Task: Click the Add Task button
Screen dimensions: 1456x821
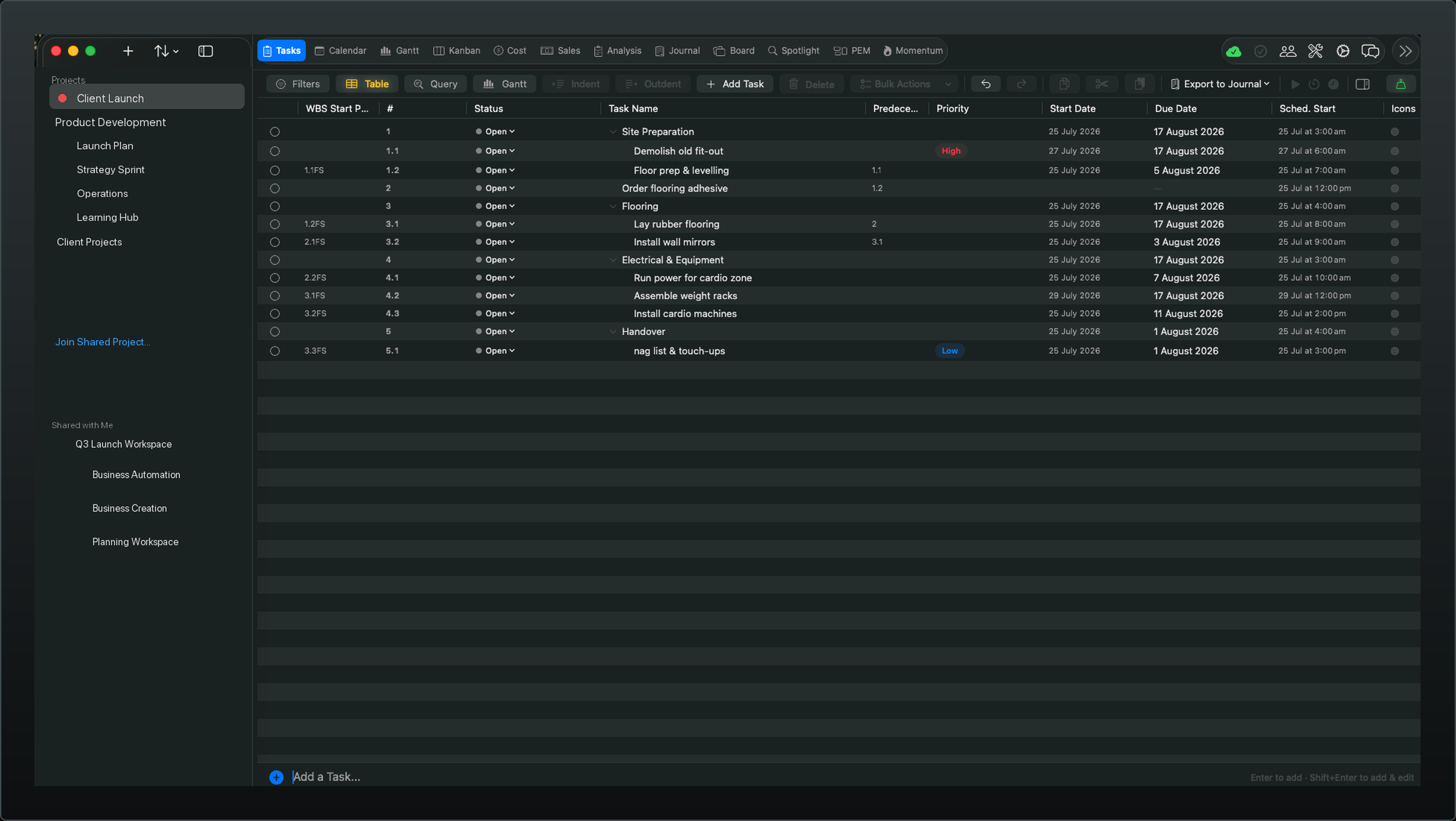Action: pos(735,84)
